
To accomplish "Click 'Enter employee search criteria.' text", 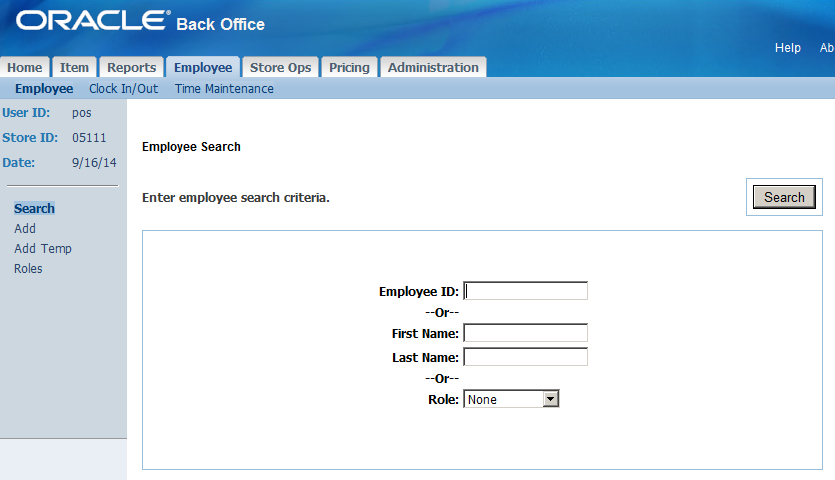I will [x=236, y=198].
